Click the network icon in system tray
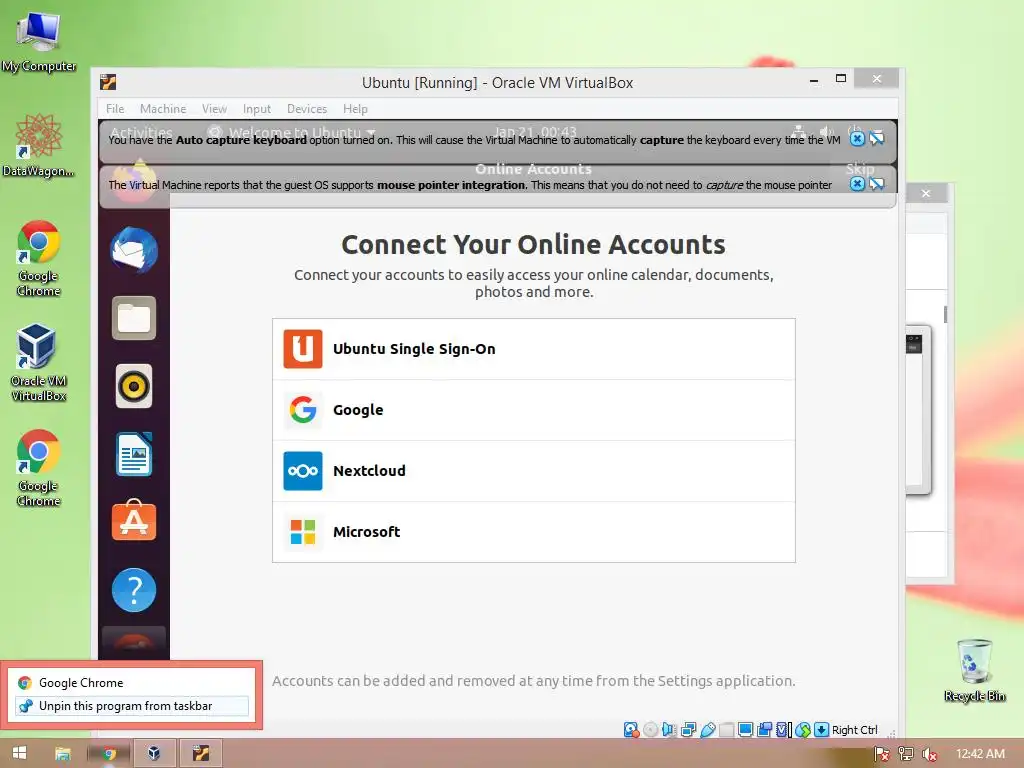Screen dimensions: 1024x768 (x=906, y=754)
